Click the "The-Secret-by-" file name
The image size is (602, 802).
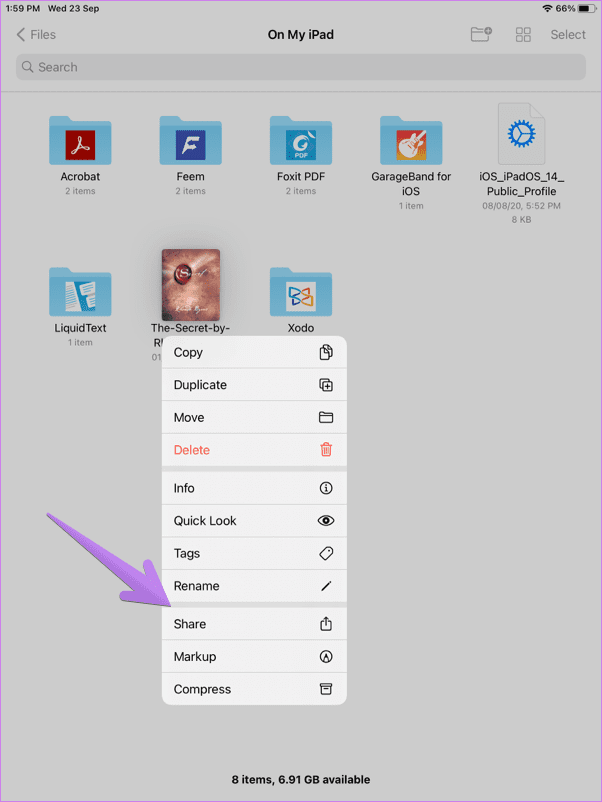[x=190, y=328]
